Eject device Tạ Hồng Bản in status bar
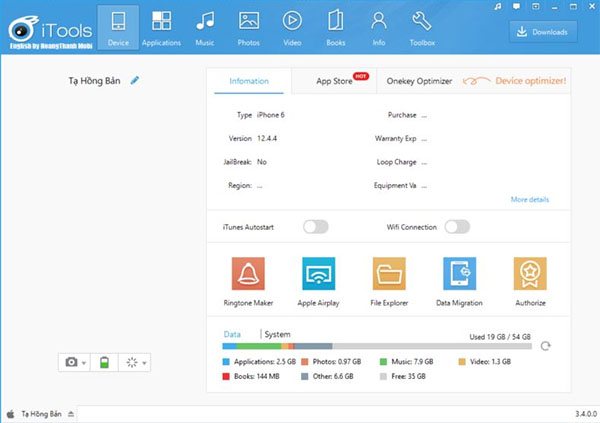The height and width of the screenshot is (423, 600). tap(72, 413)
